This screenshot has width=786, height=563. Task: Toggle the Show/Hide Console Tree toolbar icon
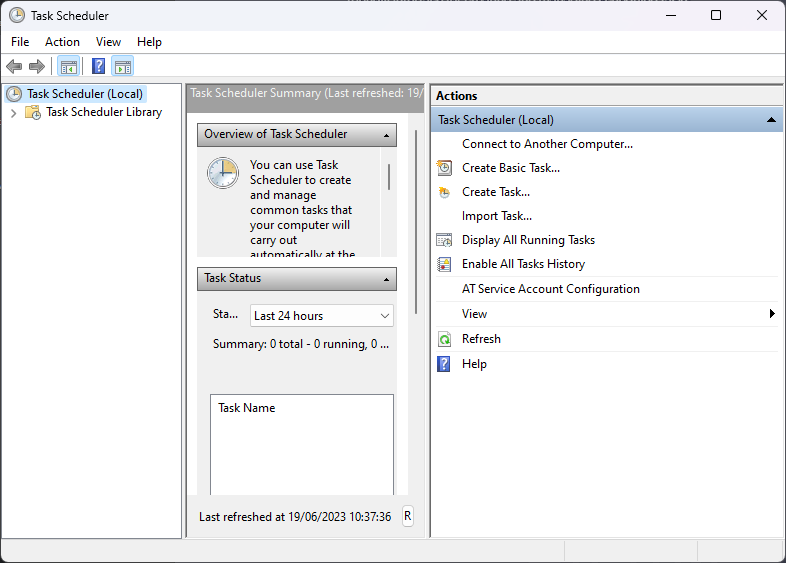pos(69,67)
